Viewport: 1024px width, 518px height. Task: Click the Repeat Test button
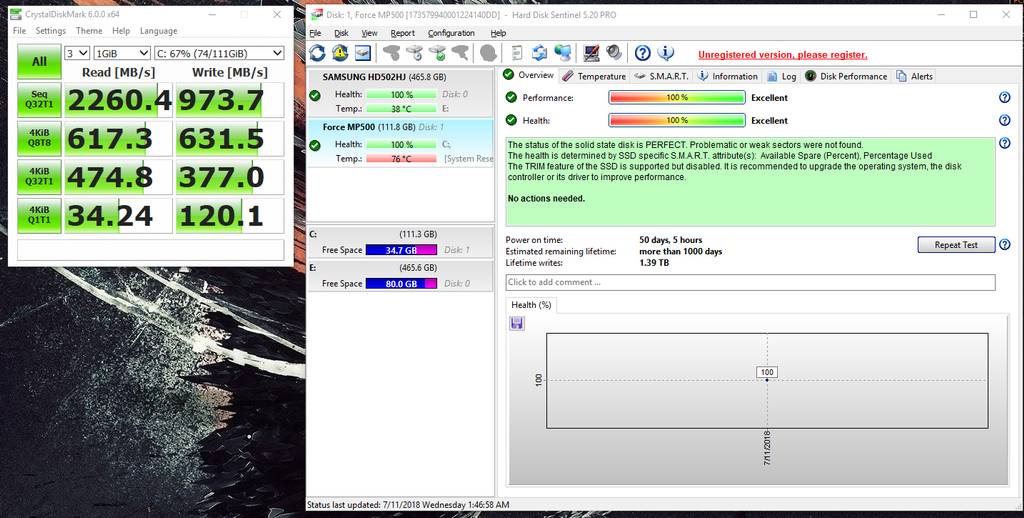click(x=956, y=245)
